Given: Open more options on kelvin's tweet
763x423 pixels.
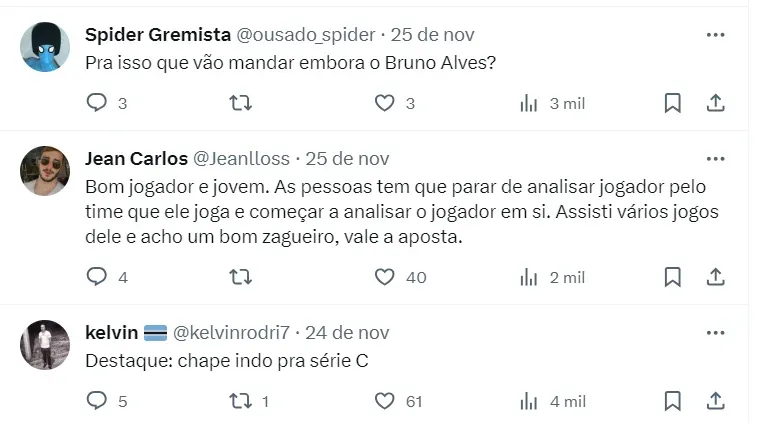Looking at the screenshot, I should pyautogui.click(x=715, y=332).
